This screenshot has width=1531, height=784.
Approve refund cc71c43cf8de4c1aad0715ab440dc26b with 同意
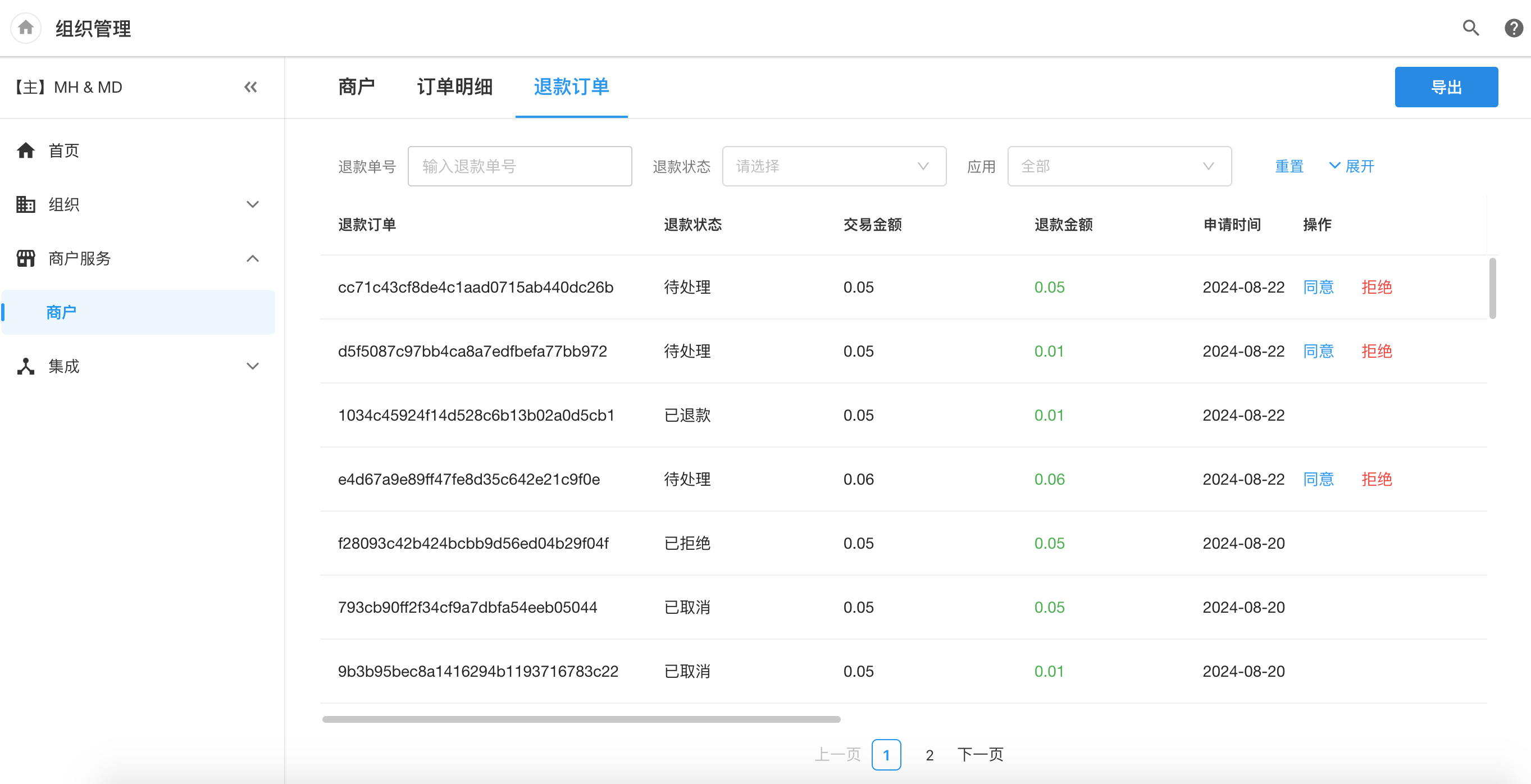click(x=1318, y=287)
